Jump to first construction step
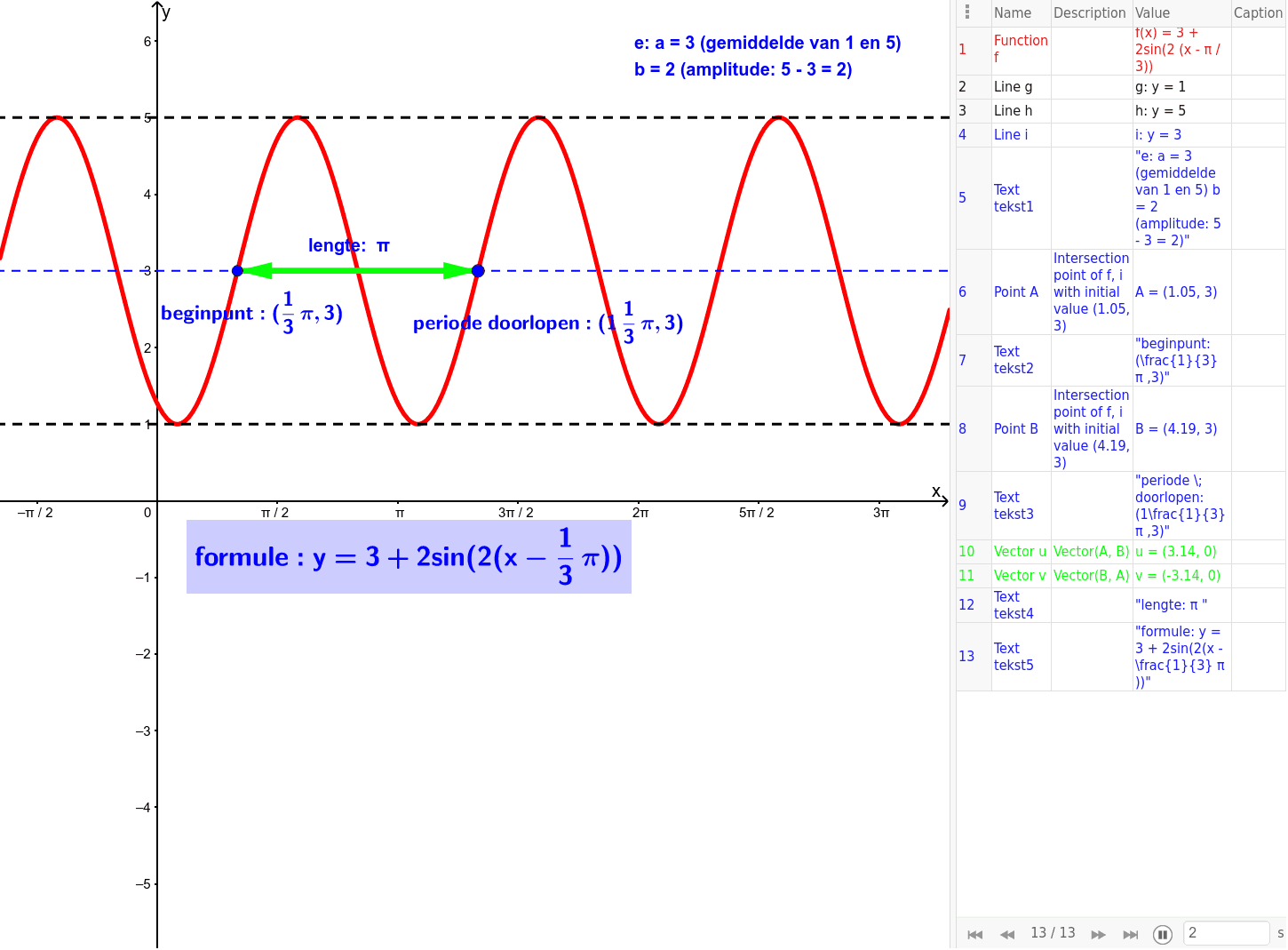Image resolution: width=1288 pixels, height=950 pixels. tap(974, 934)
